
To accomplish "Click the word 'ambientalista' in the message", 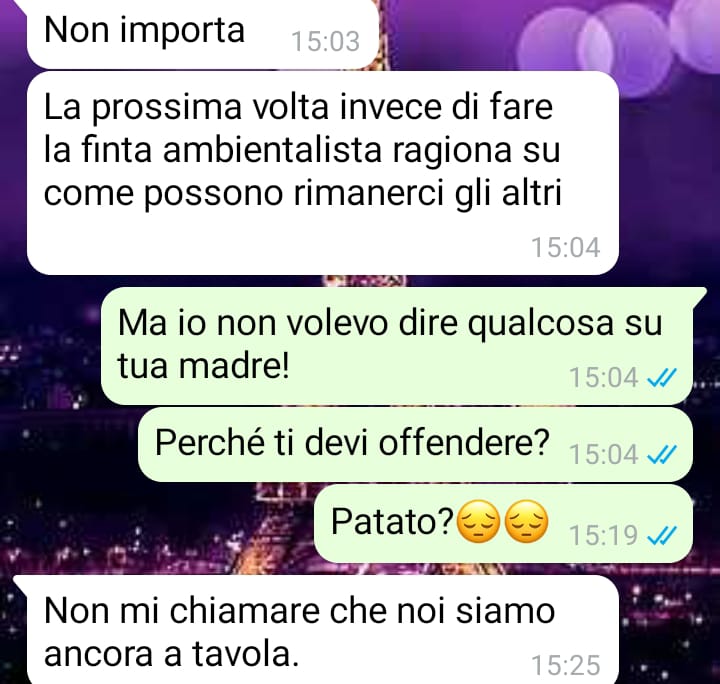I will pos(273,151).
